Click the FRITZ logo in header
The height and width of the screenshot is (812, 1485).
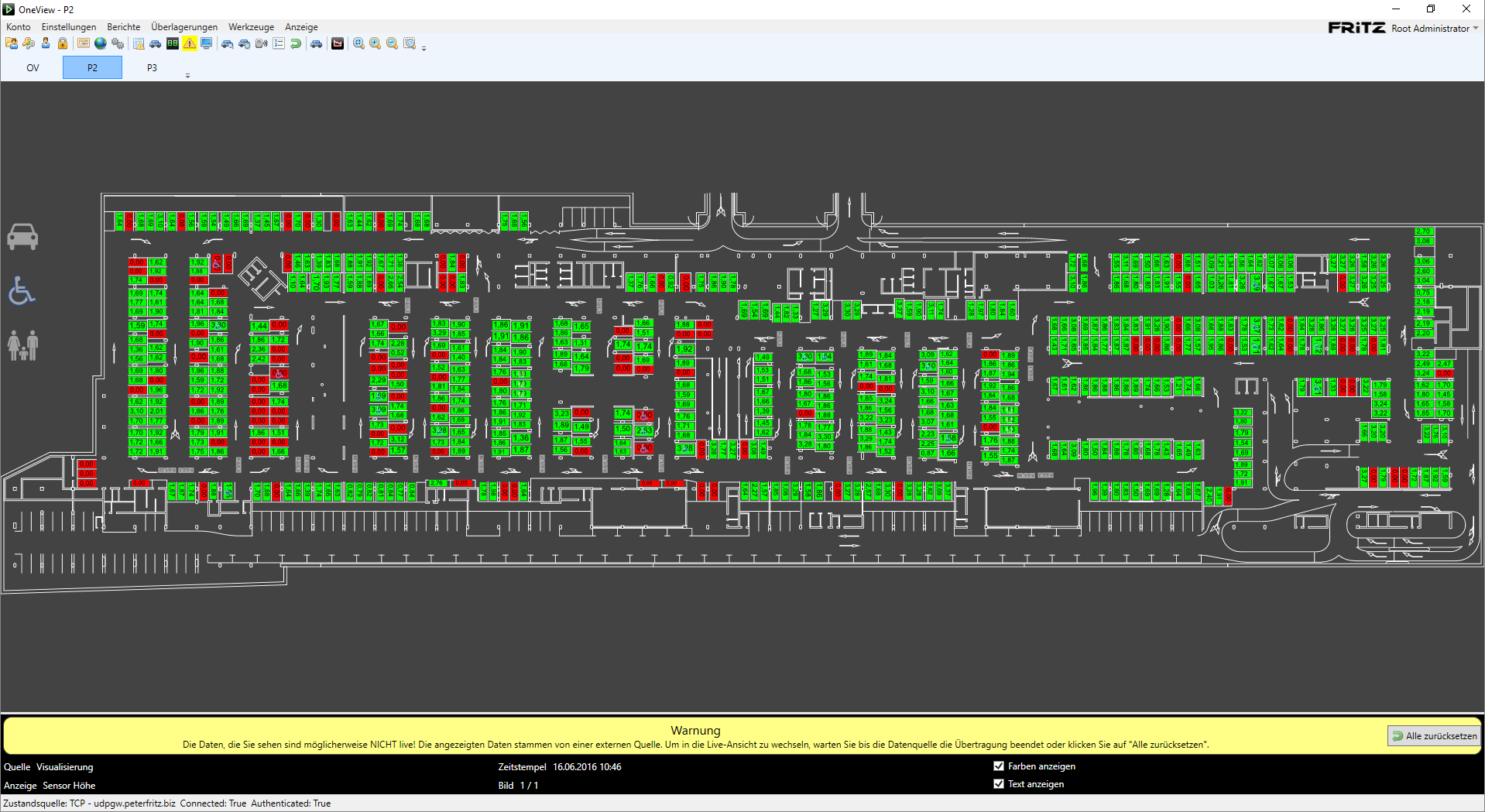tap(1356, 27)
